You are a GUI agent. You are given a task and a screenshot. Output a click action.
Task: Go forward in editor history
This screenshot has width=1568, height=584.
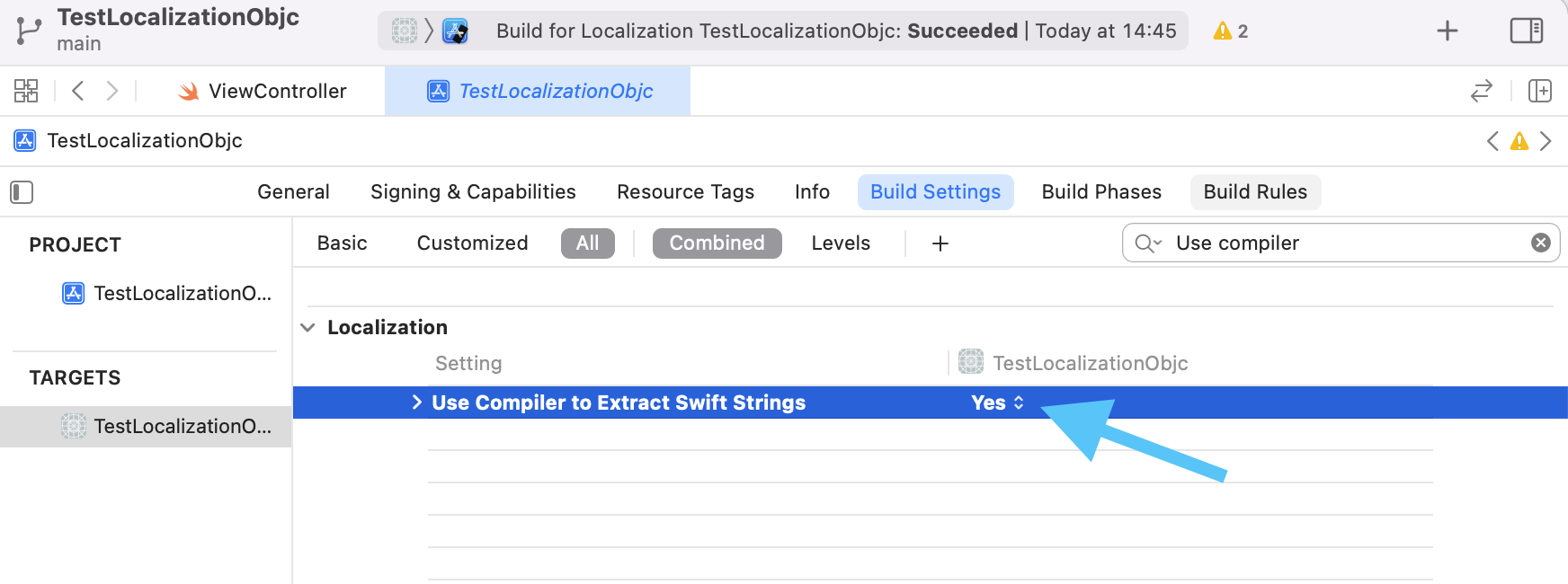112,91
